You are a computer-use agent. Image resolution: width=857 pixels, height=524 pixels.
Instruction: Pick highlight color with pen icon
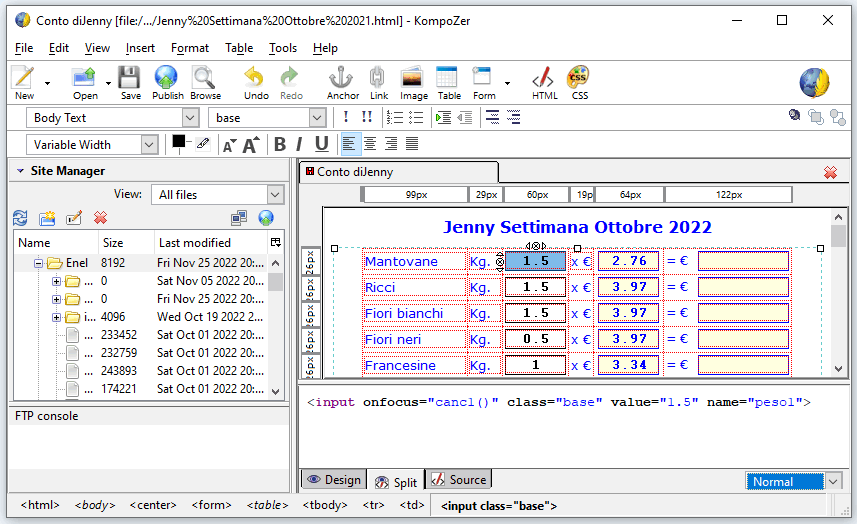click(203, 143)
